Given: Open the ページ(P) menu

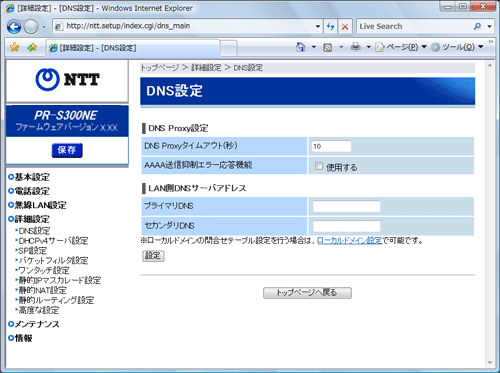Looking at the screenshot, I should 401,47.
